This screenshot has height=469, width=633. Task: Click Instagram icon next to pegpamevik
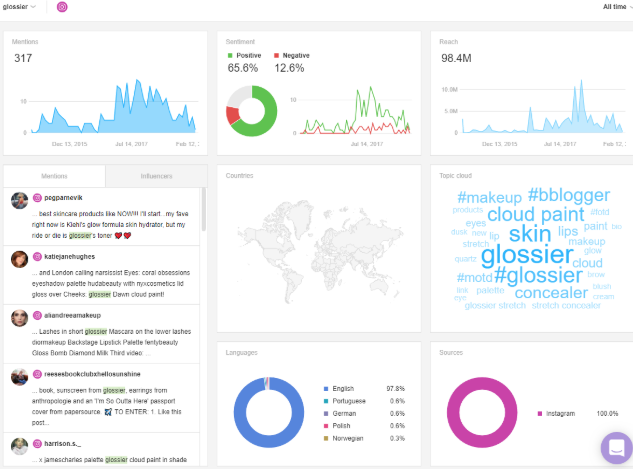pos(37,198)
